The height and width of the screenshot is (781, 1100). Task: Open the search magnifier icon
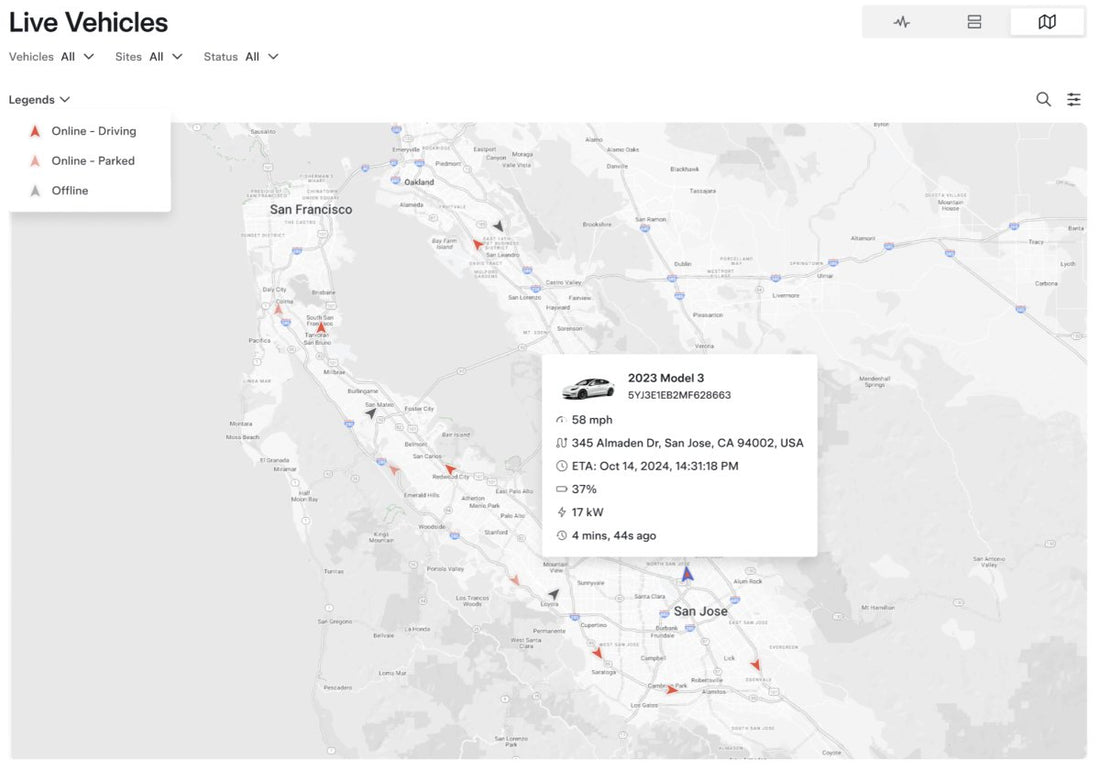(1043, 99)
